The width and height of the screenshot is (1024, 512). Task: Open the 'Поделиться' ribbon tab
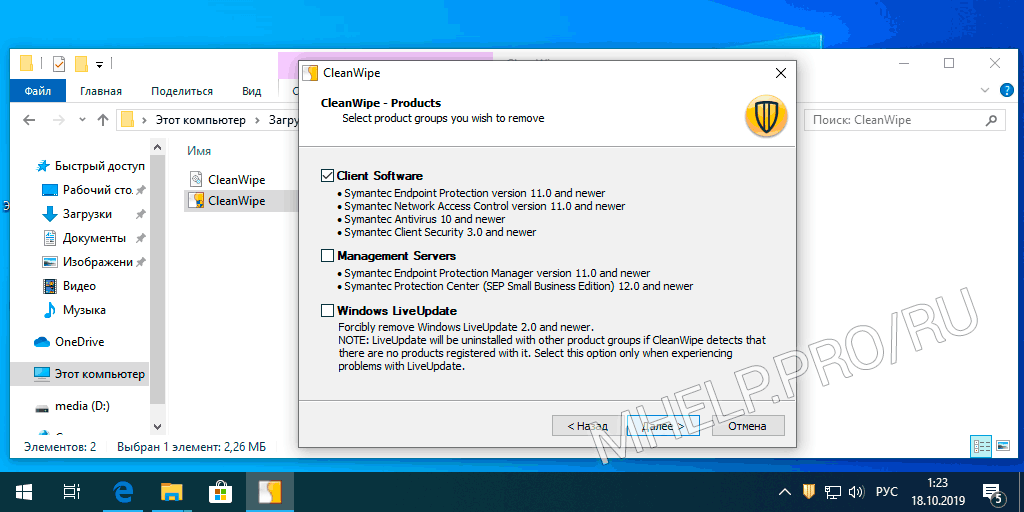coord(182,91)
